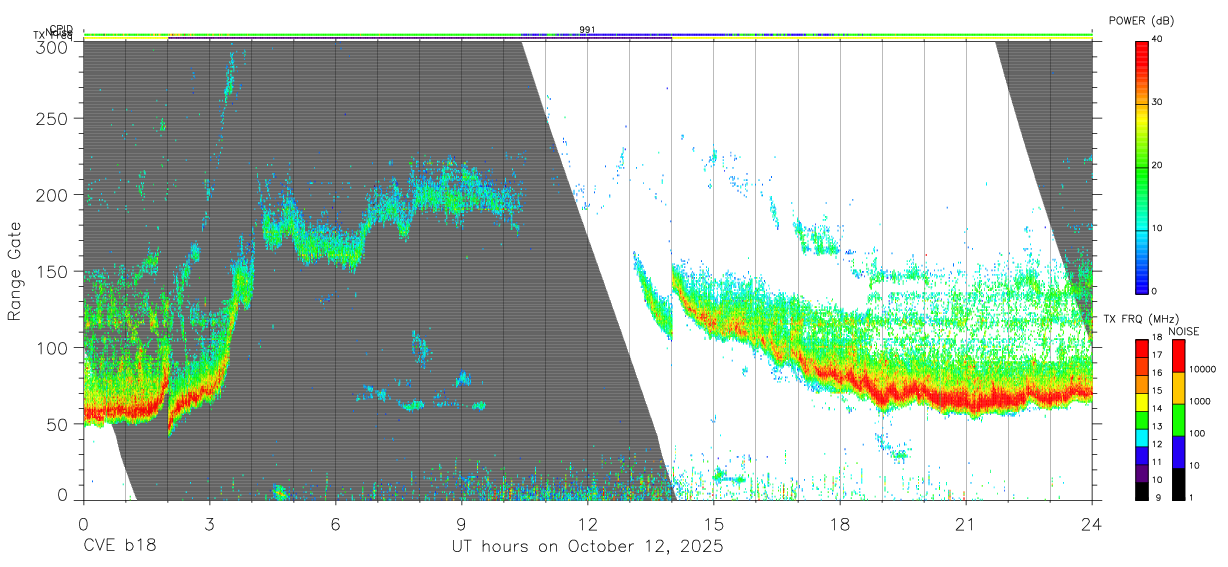The height and width of the screenshot is (567, 1228).
Task: Click the 14 label on the TX FRQ legend
Action: (x=1158, y=408)
